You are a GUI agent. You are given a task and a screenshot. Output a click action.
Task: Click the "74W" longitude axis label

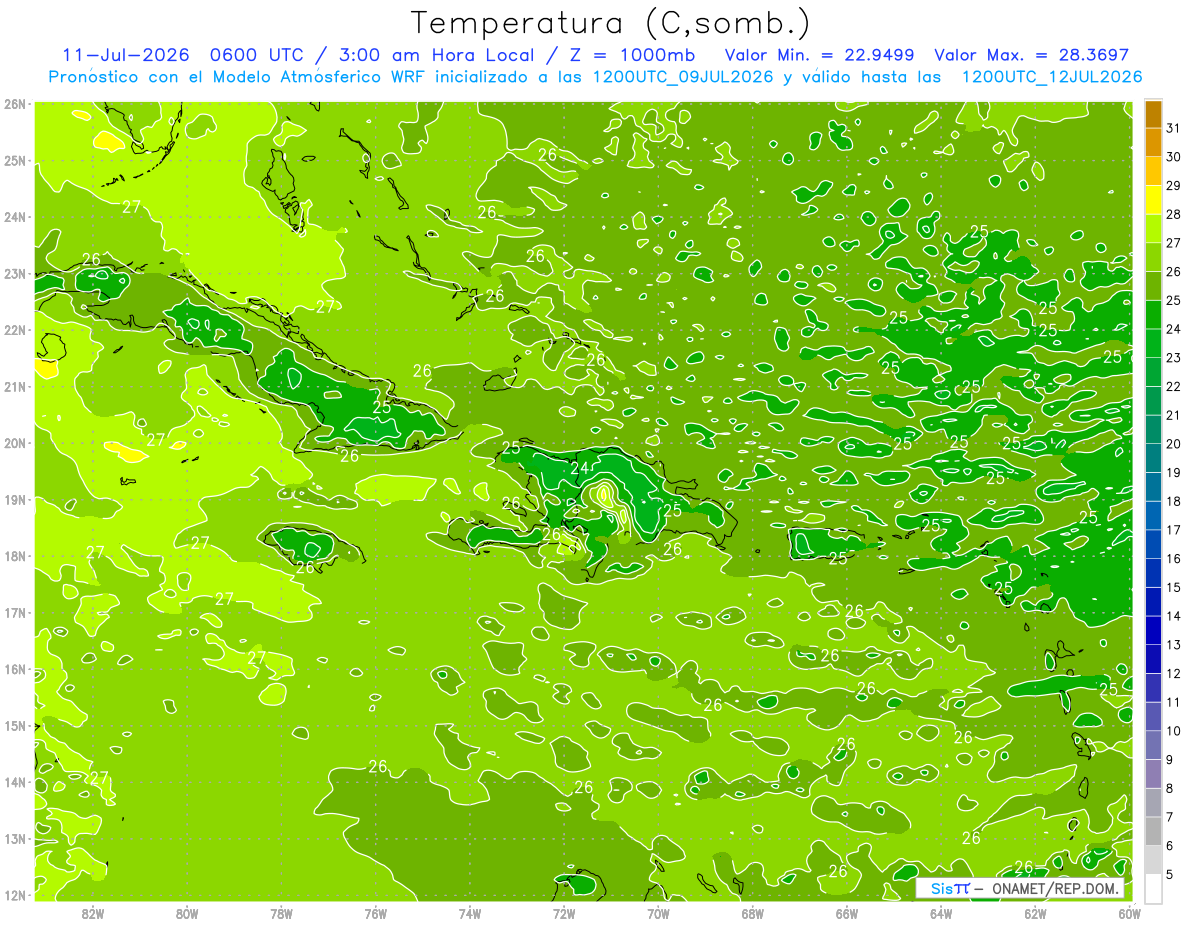click(469, 913)
